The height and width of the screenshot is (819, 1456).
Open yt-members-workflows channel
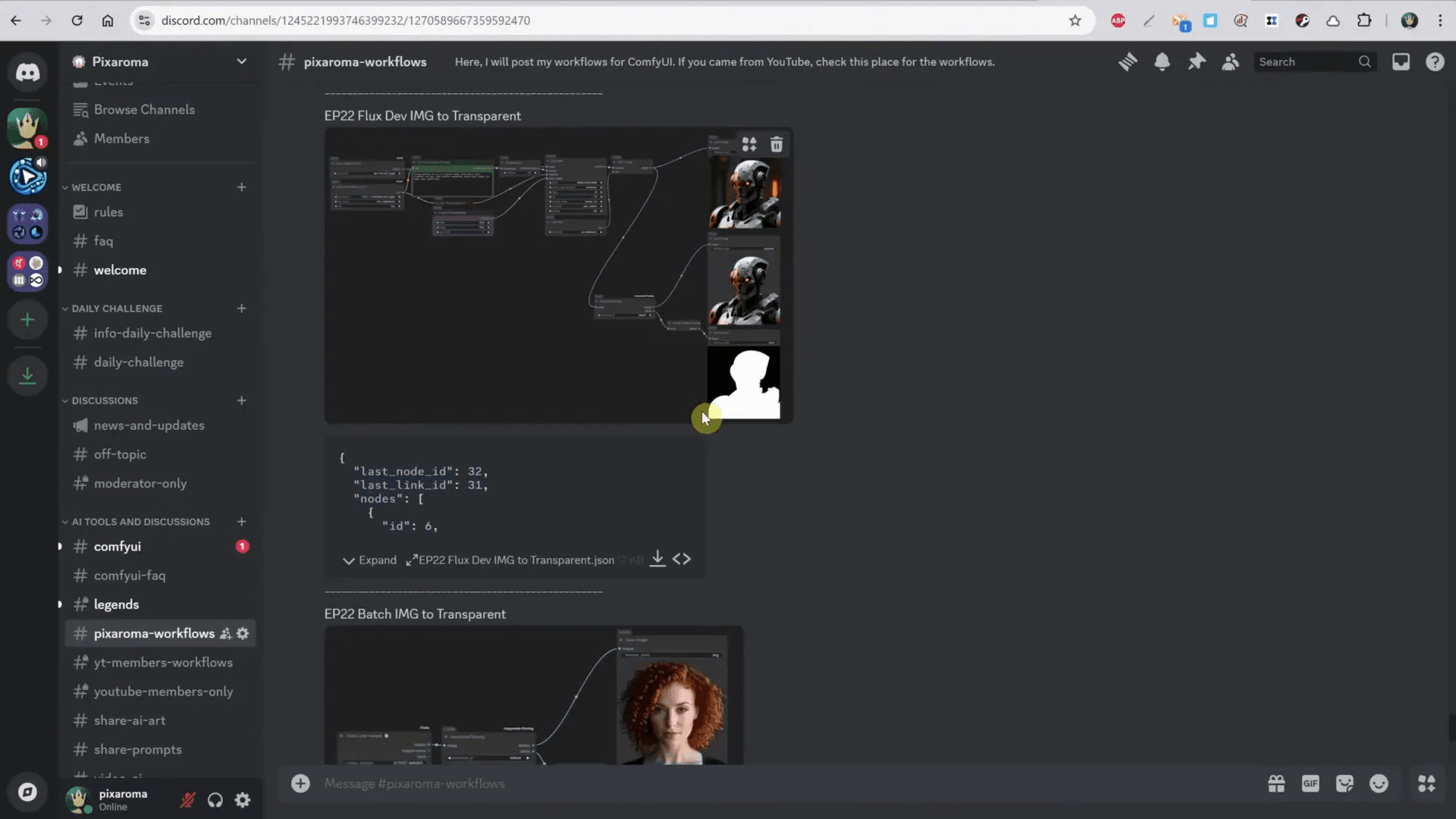[x=160, y=663]
